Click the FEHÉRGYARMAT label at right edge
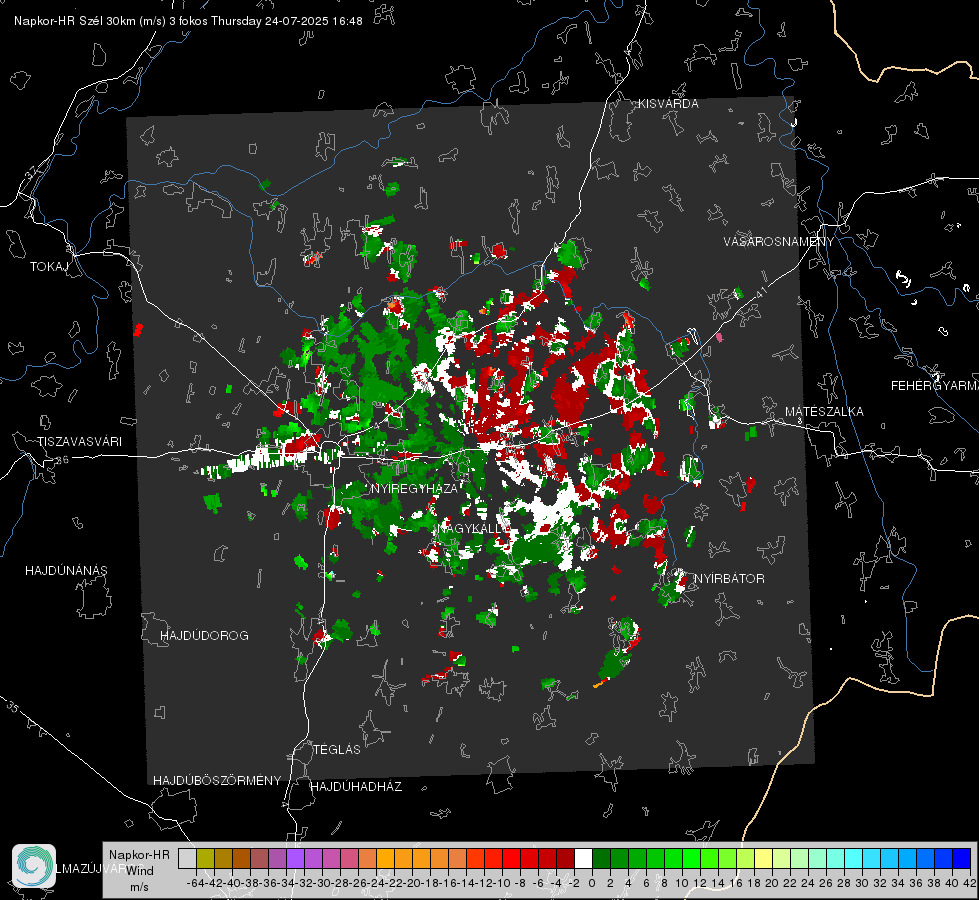The width and height of the screenshot is (979, 900). tap(935, 386)
